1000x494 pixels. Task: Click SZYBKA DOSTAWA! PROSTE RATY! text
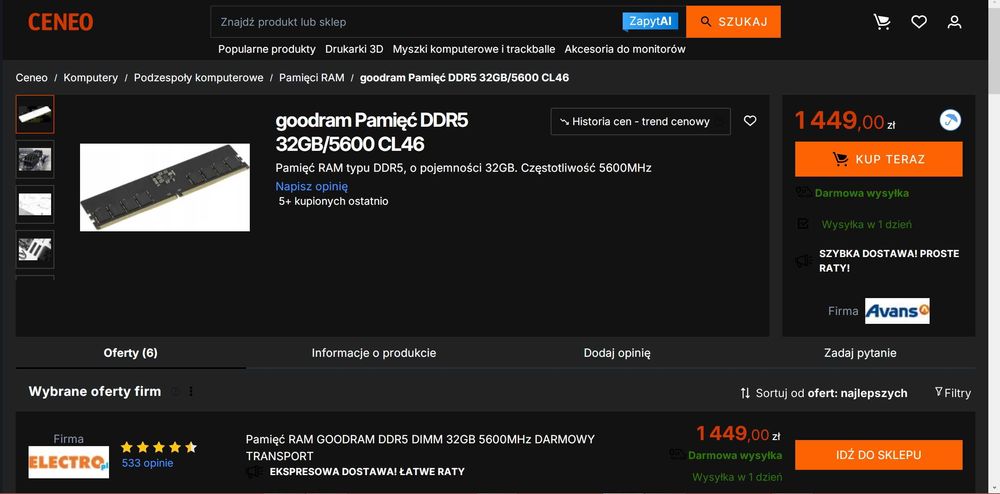(889, 261)
